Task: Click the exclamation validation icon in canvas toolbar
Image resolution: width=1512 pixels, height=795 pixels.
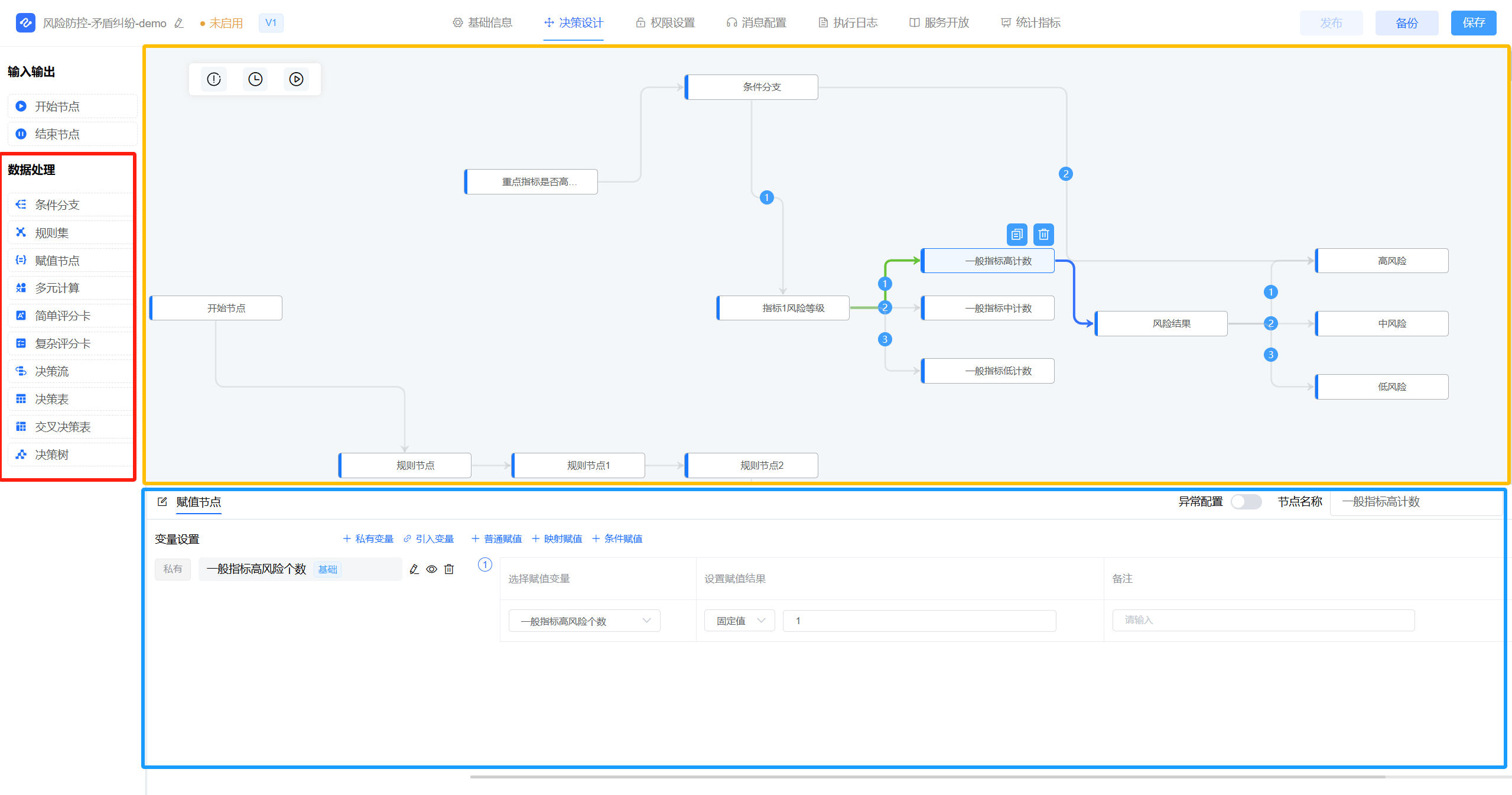Action: tap(214, 79)
